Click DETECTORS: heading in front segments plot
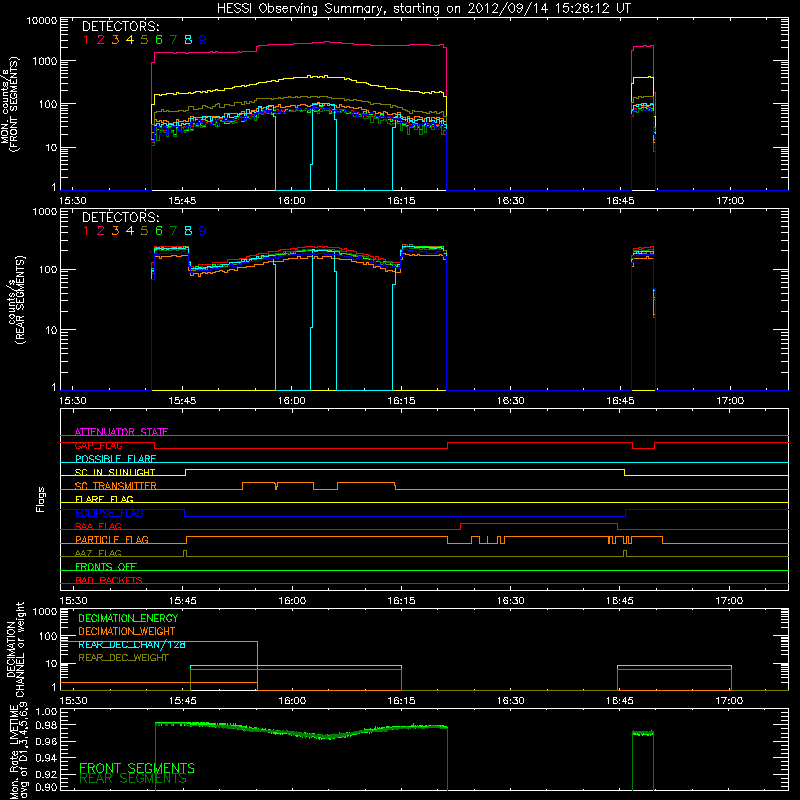 pyautogui.click(x=121, y=27)
